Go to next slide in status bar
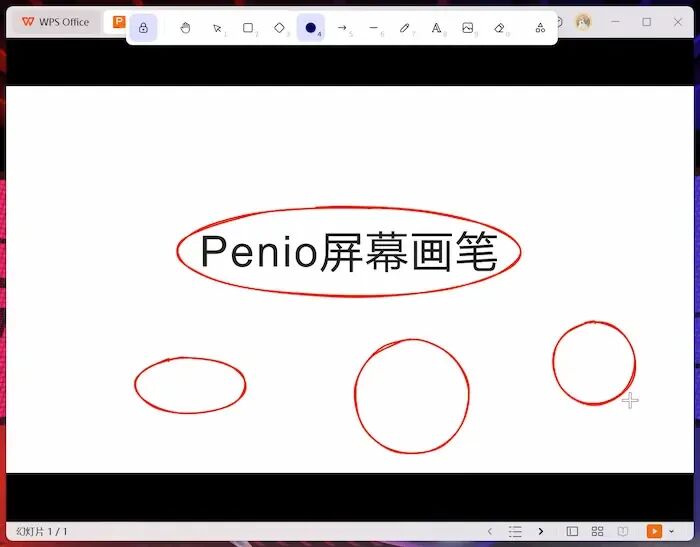The width and height of the screenshot is (700, 547). pos(541,531)
